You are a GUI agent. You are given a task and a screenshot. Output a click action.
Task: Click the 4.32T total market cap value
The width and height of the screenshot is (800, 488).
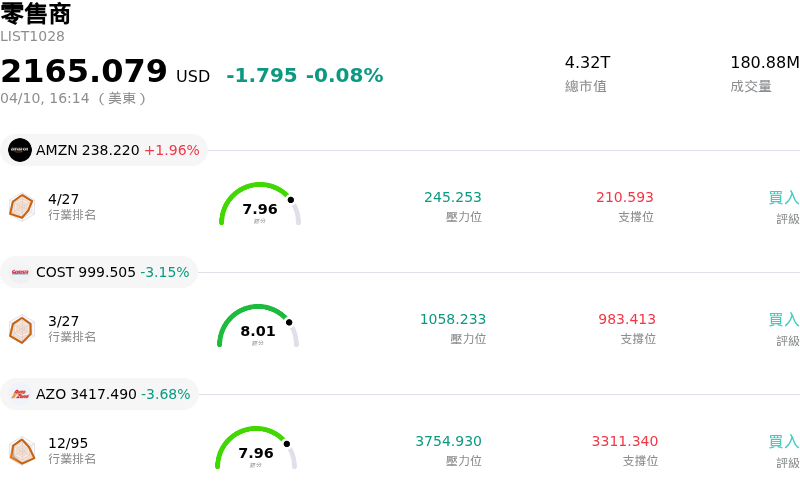coord(587,63)
